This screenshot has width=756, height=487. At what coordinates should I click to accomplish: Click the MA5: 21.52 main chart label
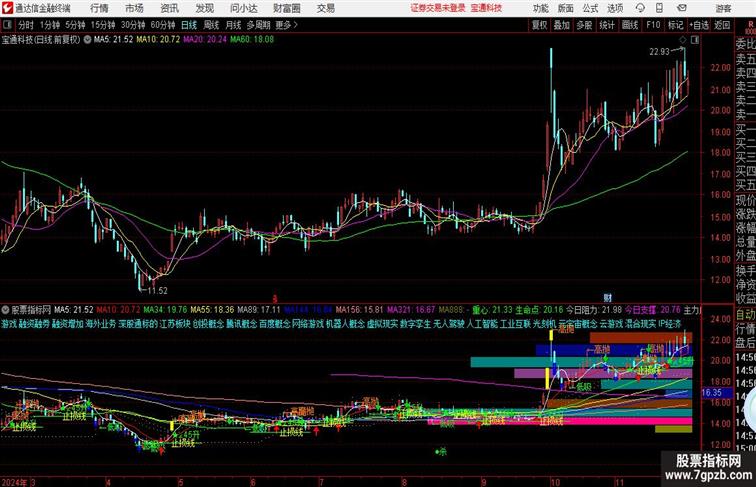pos(113,40)
